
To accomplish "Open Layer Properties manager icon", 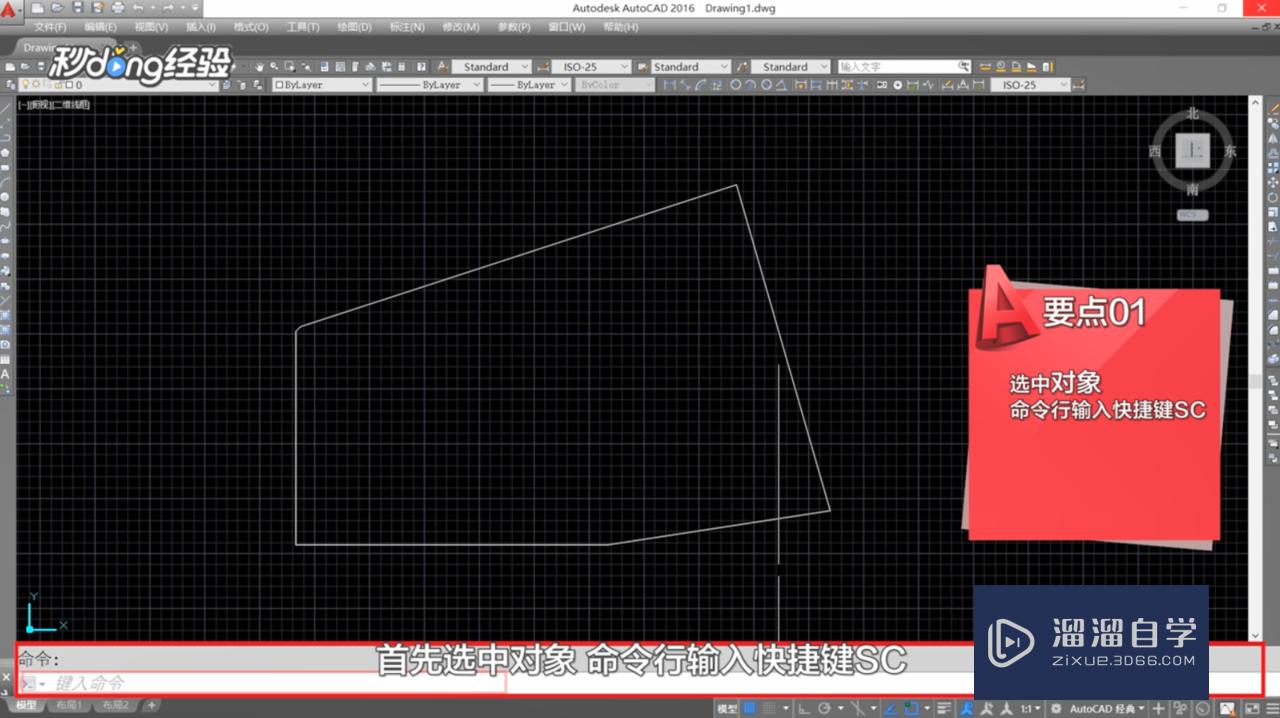I will (x=10, y=85).
